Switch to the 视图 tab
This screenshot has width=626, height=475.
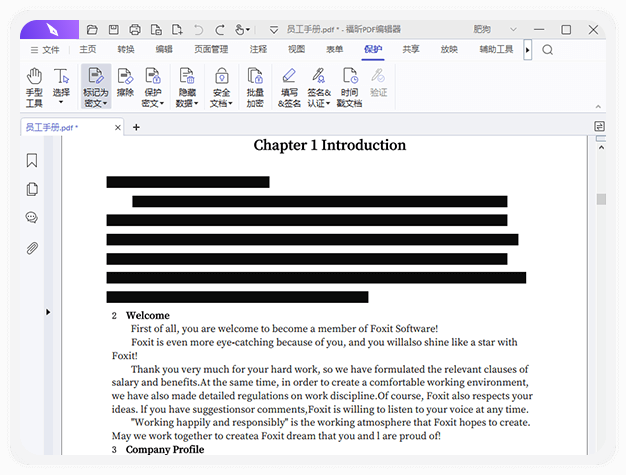[x=297, y=49]
